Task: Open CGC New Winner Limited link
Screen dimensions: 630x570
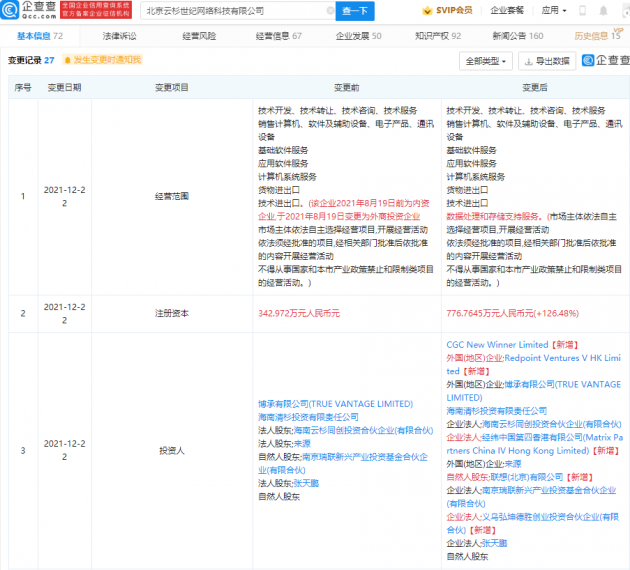Action: click(497, 345)
